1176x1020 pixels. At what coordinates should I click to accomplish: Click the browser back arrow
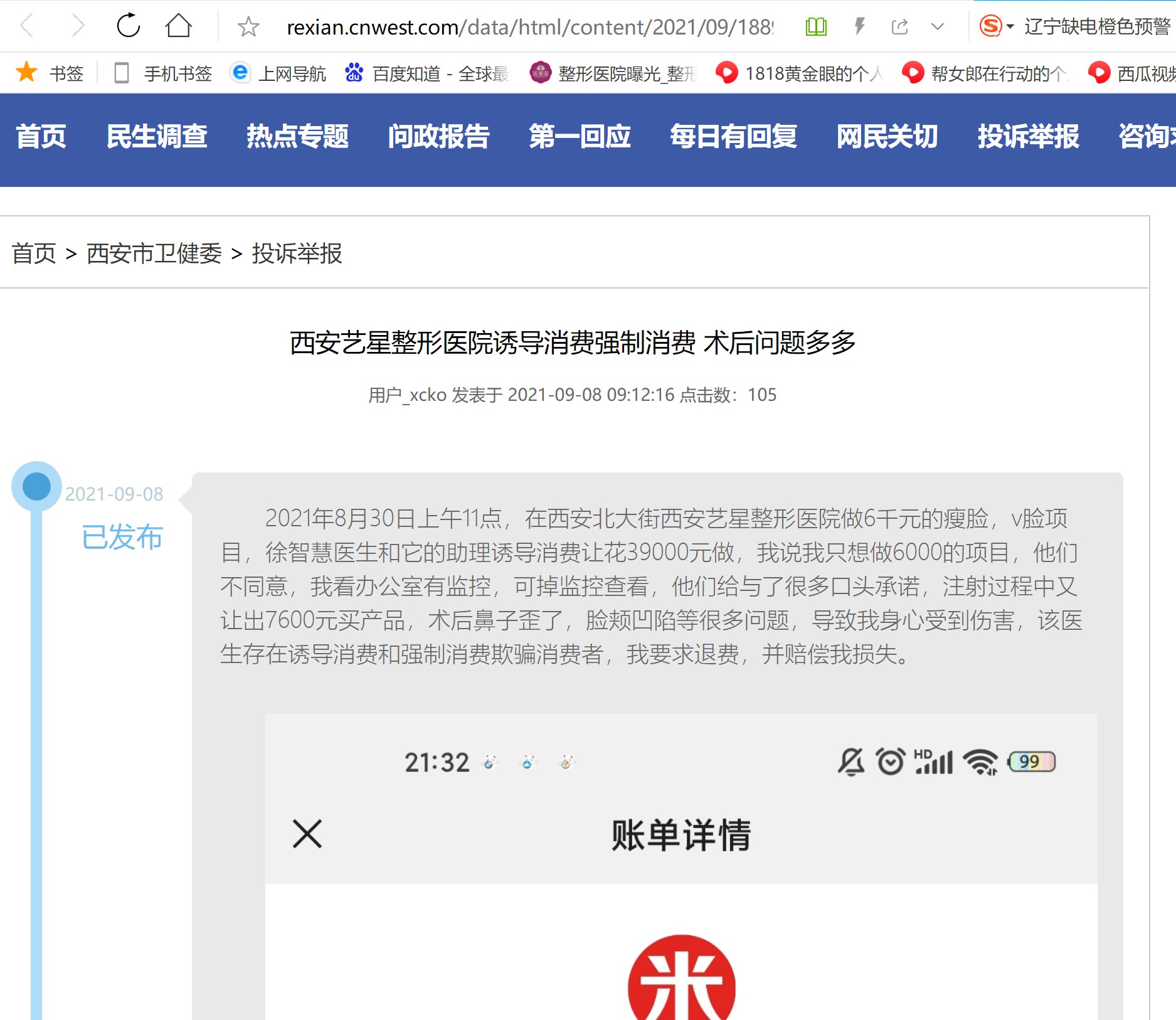pos(26,26)
